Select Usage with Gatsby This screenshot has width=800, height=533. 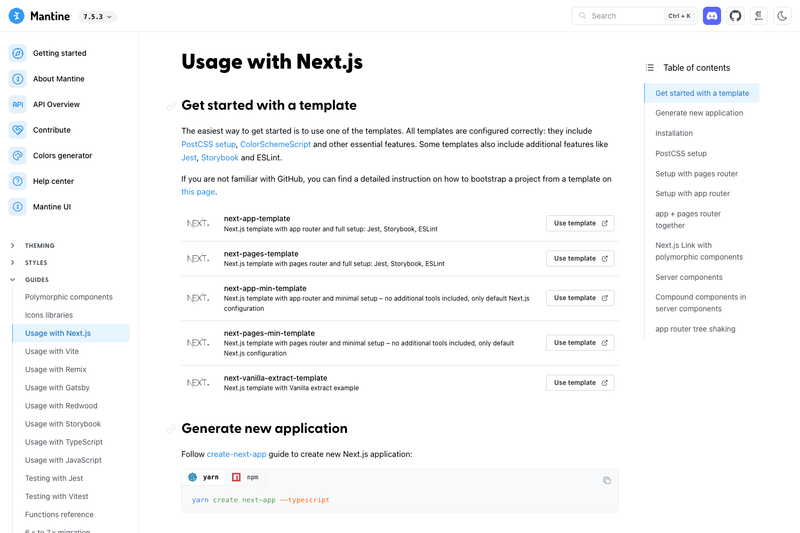point(57,388)
